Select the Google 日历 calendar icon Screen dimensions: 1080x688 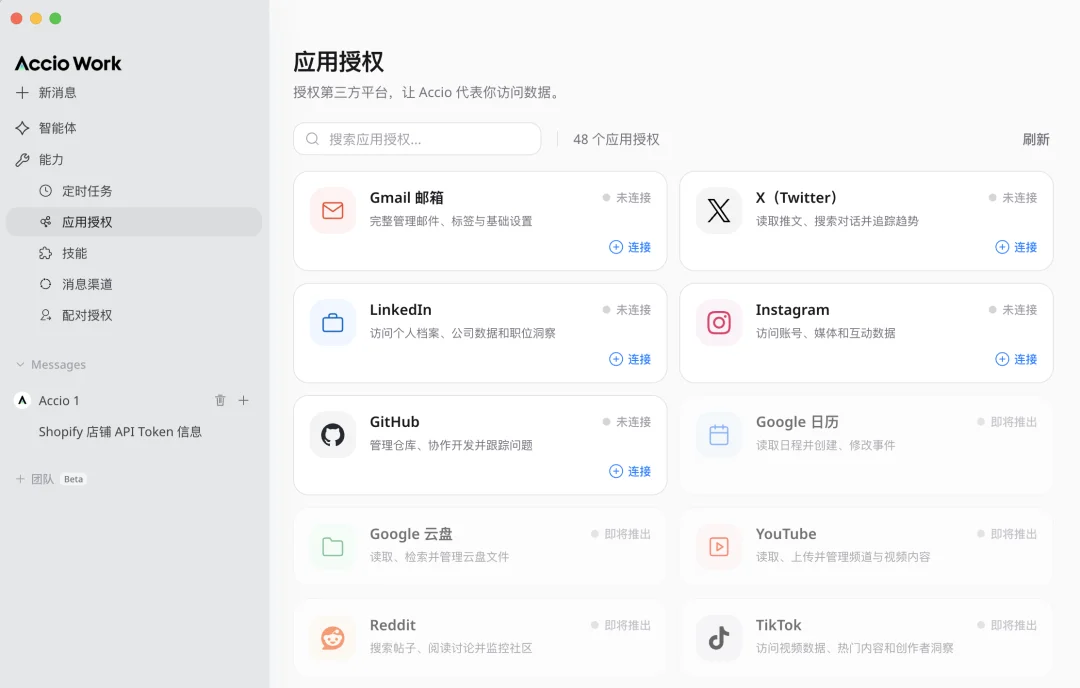click(x=718, y=435)
